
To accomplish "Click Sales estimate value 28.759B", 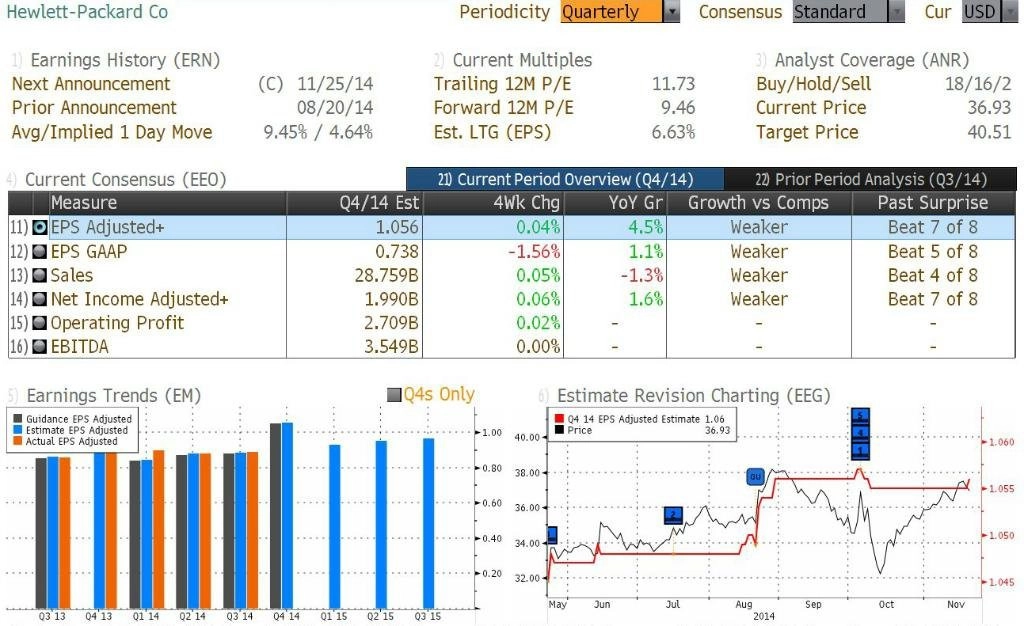I will pos(387,275).
